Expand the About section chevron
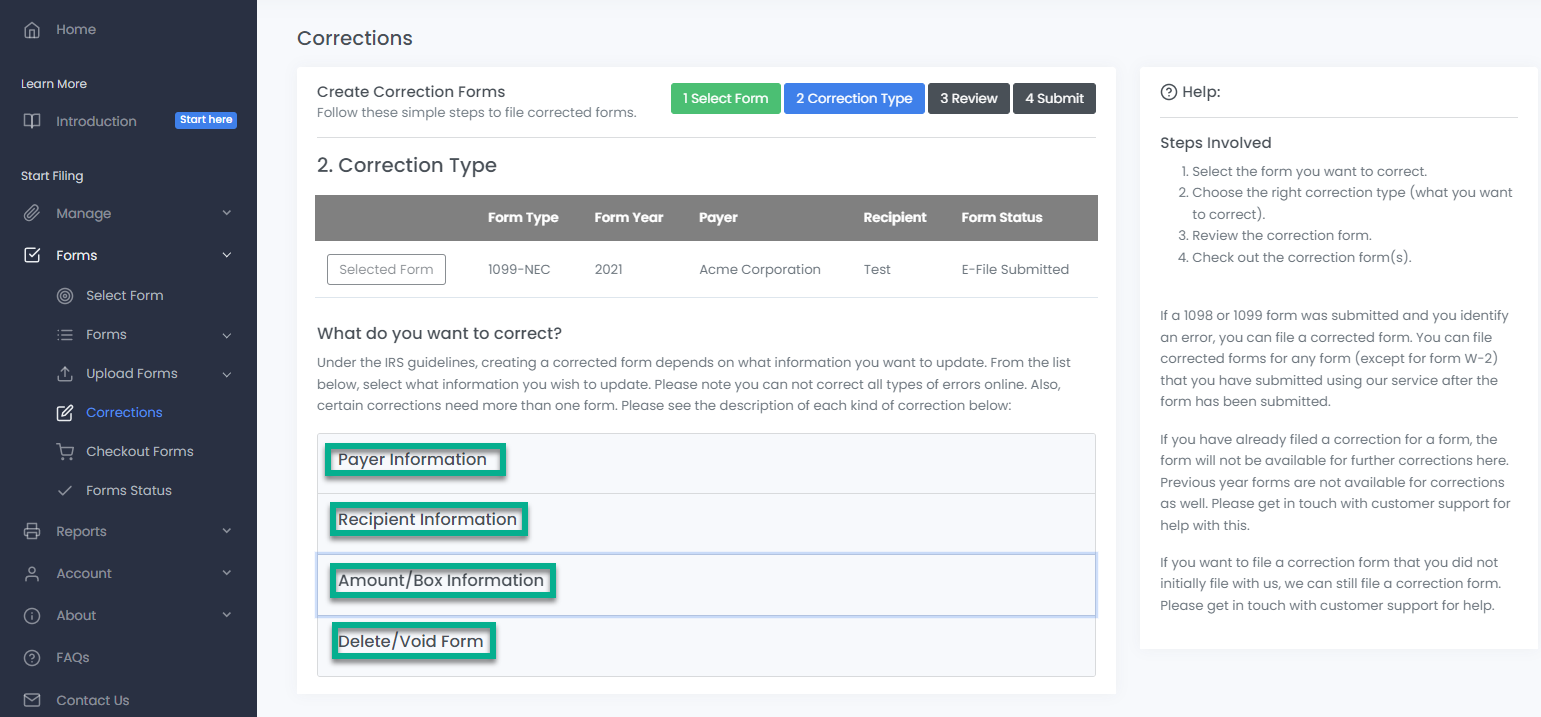Image resolution: width=1541 pixels, height=717 pixels. [x=227, y=615]
